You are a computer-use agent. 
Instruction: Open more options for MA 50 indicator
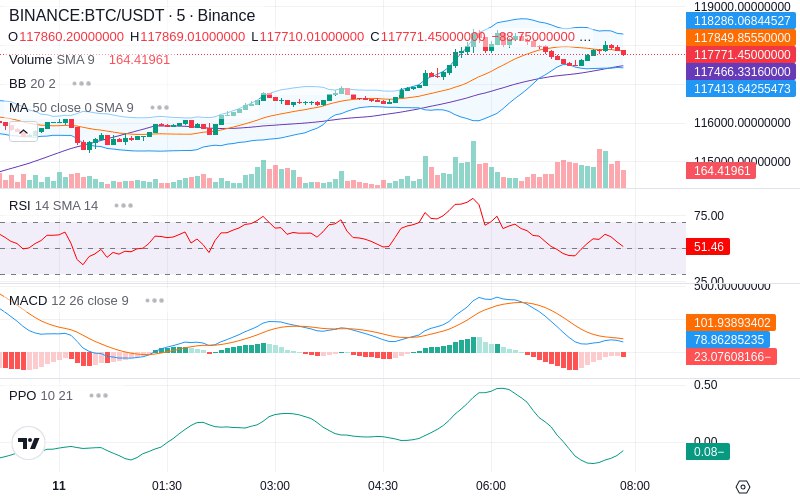point(160,108)
